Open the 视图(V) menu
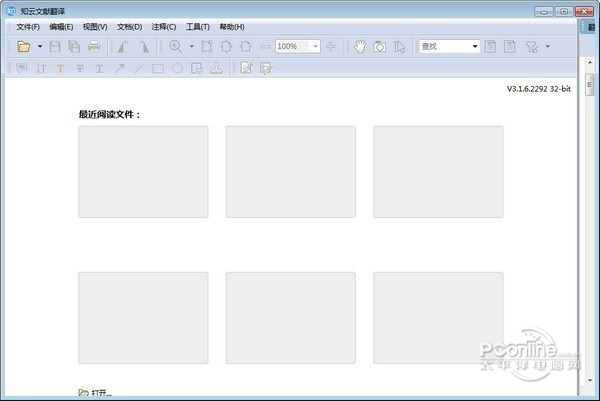600x401 pixels. tap(95, 27)
